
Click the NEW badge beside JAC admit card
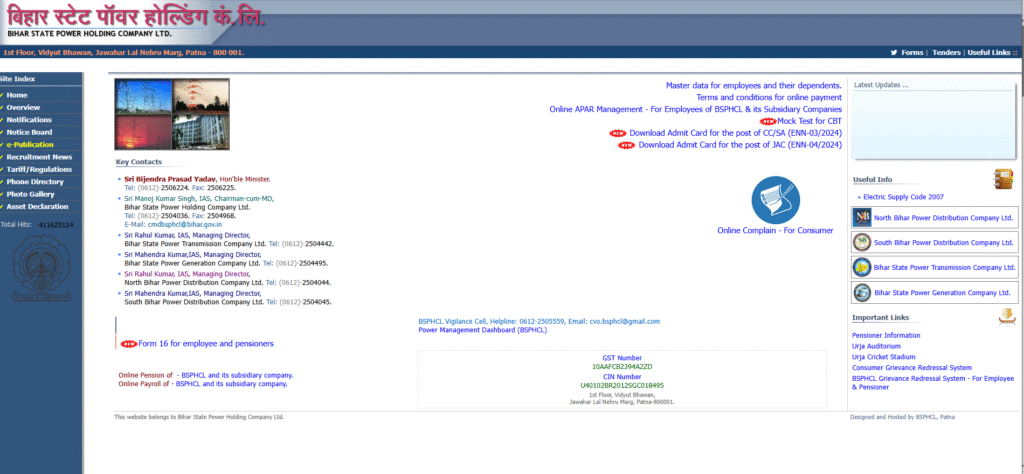click(x=627, y=146)
